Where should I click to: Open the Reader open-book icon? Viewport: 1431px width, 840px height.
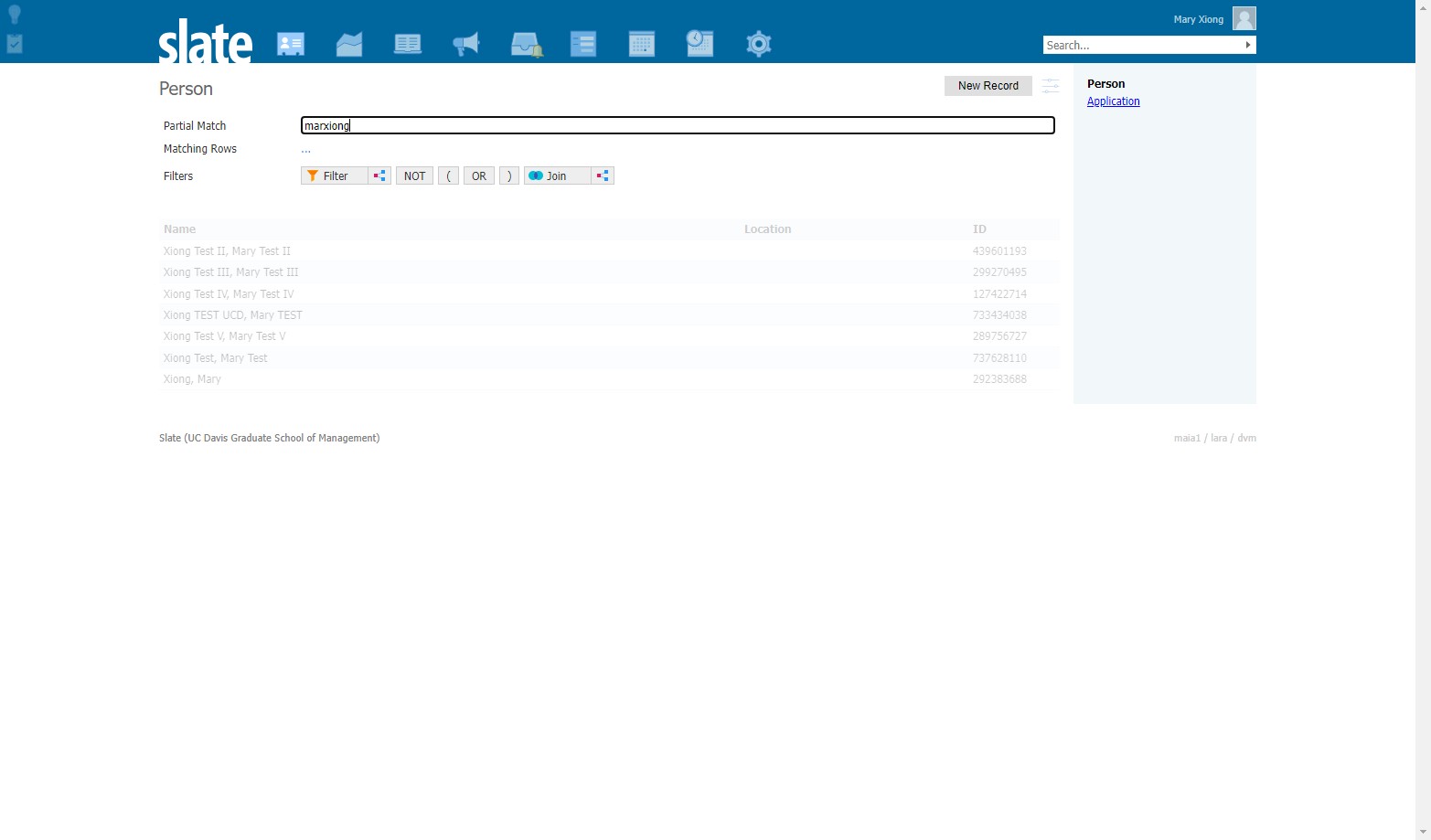408,44
